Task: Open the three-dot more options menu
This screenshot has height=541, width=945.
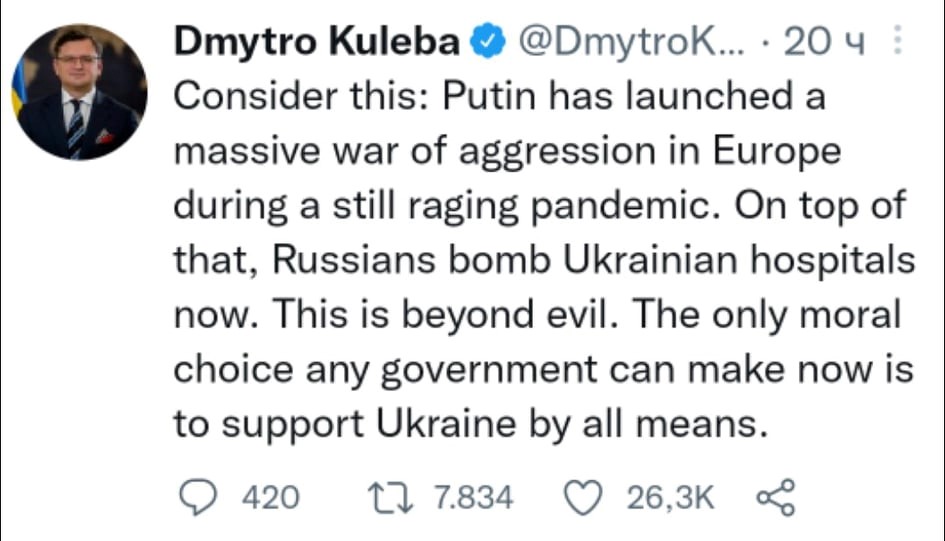Action: pyautogui.click(x=896, y=42)
